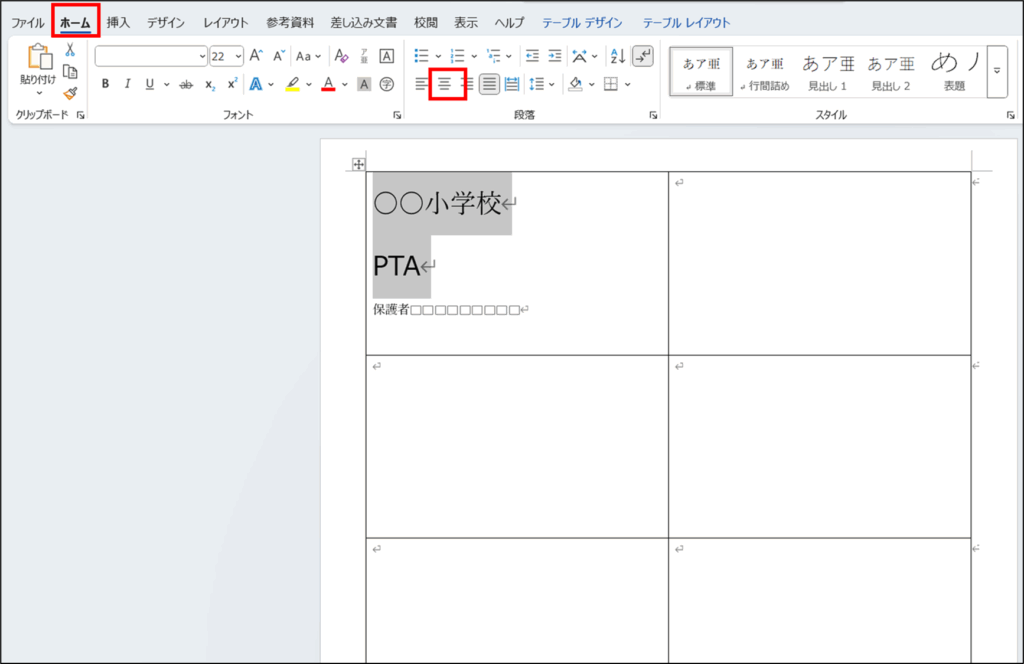Open the highlight color dropdown arrow

[309, 84]
